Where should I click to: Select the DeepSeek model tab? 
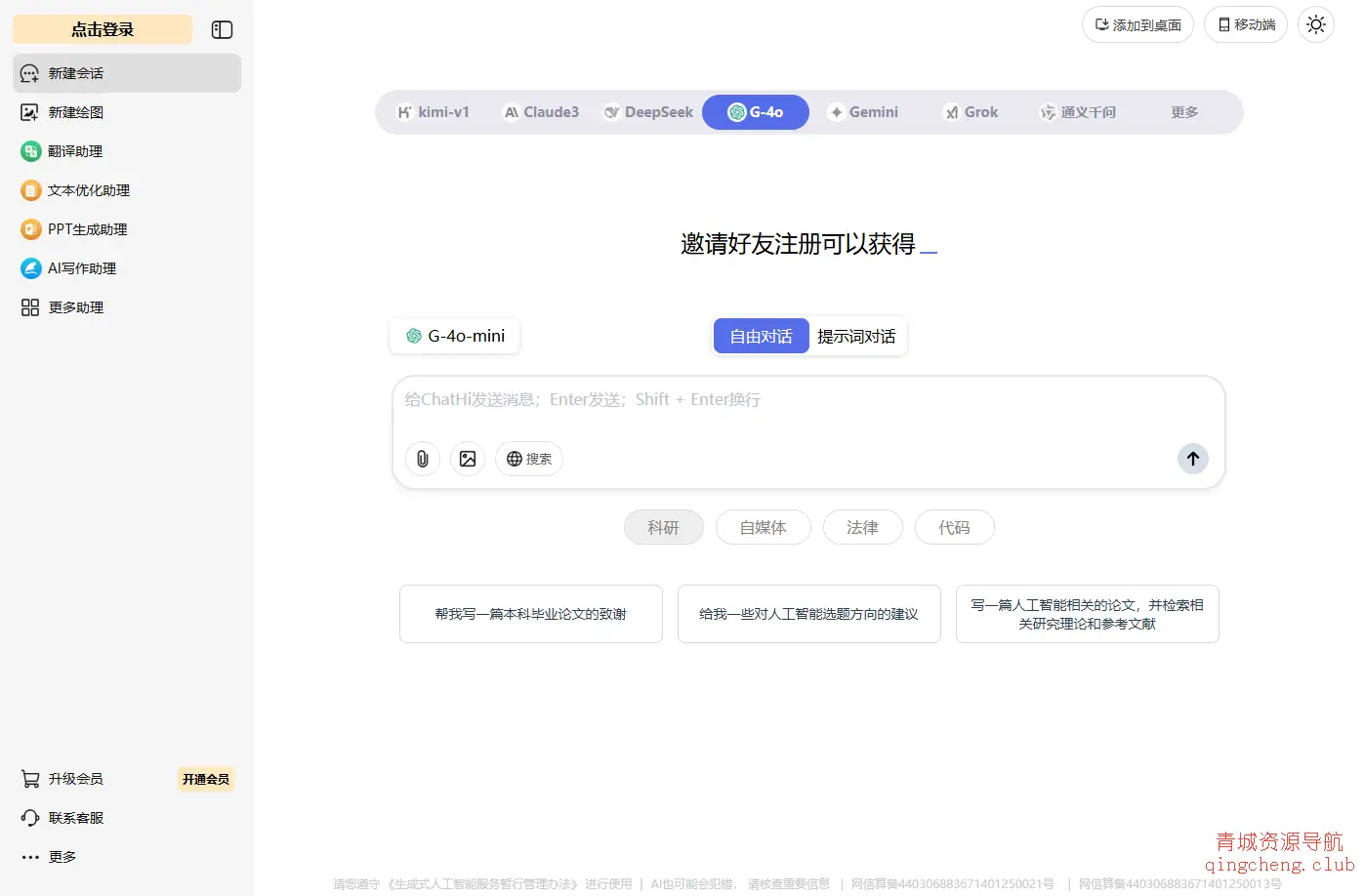(x=648, y=112)
